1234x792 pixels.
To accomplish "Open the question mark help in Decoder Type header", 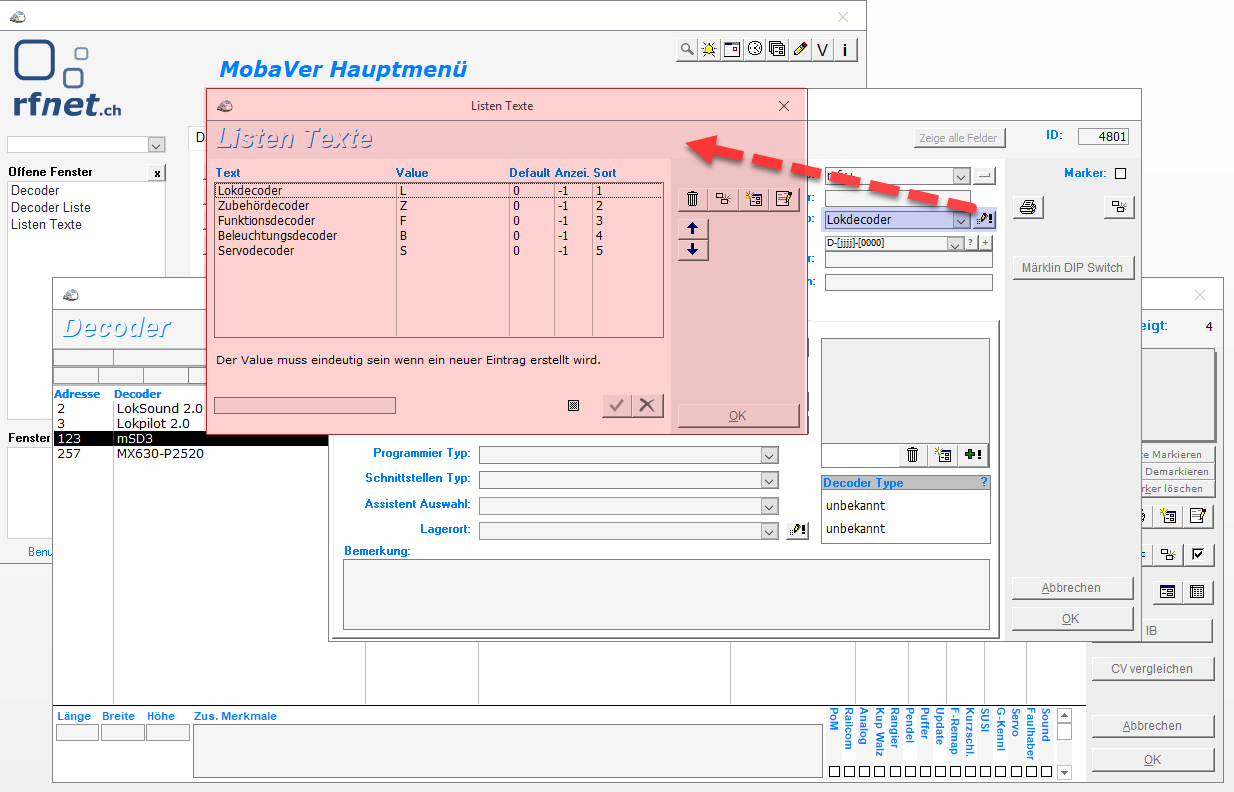I will (x=984, y=482).
